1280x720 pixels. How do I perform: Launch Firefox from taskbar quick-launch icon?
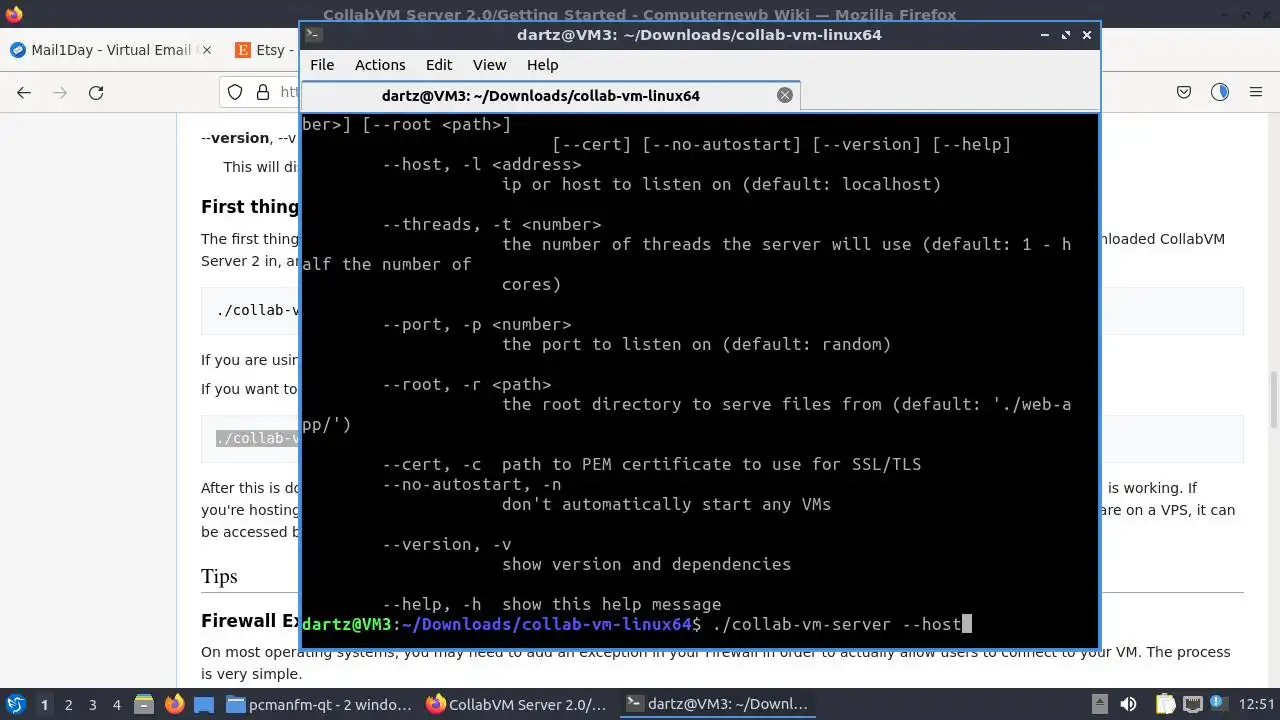pos(174,704)
